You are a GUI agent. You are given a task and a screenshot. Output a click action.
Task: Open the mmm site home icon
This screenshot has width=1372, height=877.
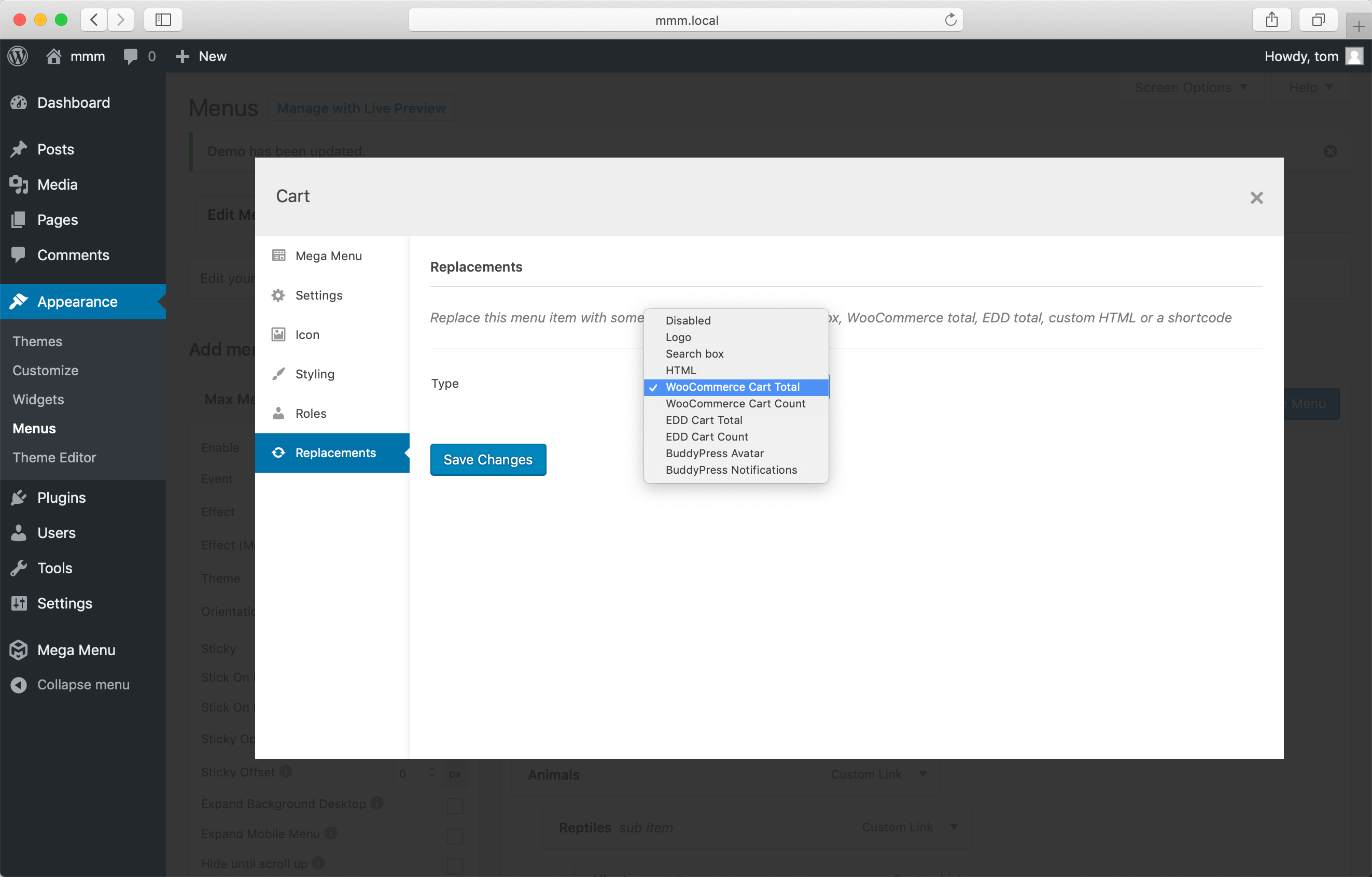tap(53, 56)
